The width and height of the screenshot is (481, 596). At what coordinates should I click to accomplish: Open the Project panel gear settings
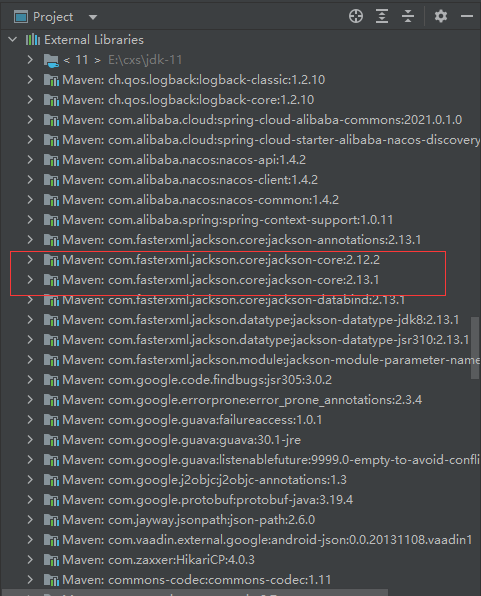[441, 16]
